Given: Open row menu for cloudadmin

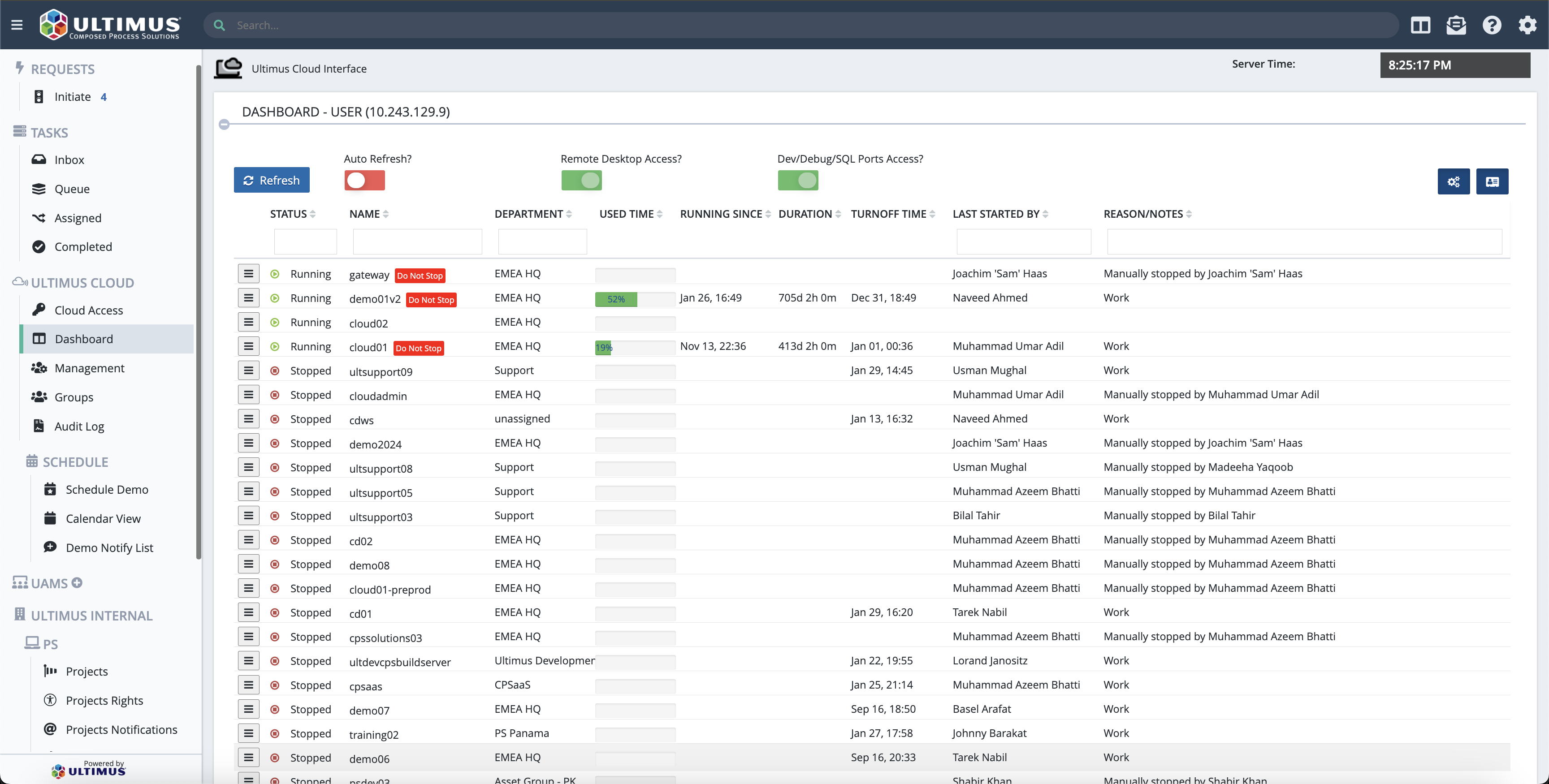Looking at the screenshot, I should coord(248,394).
